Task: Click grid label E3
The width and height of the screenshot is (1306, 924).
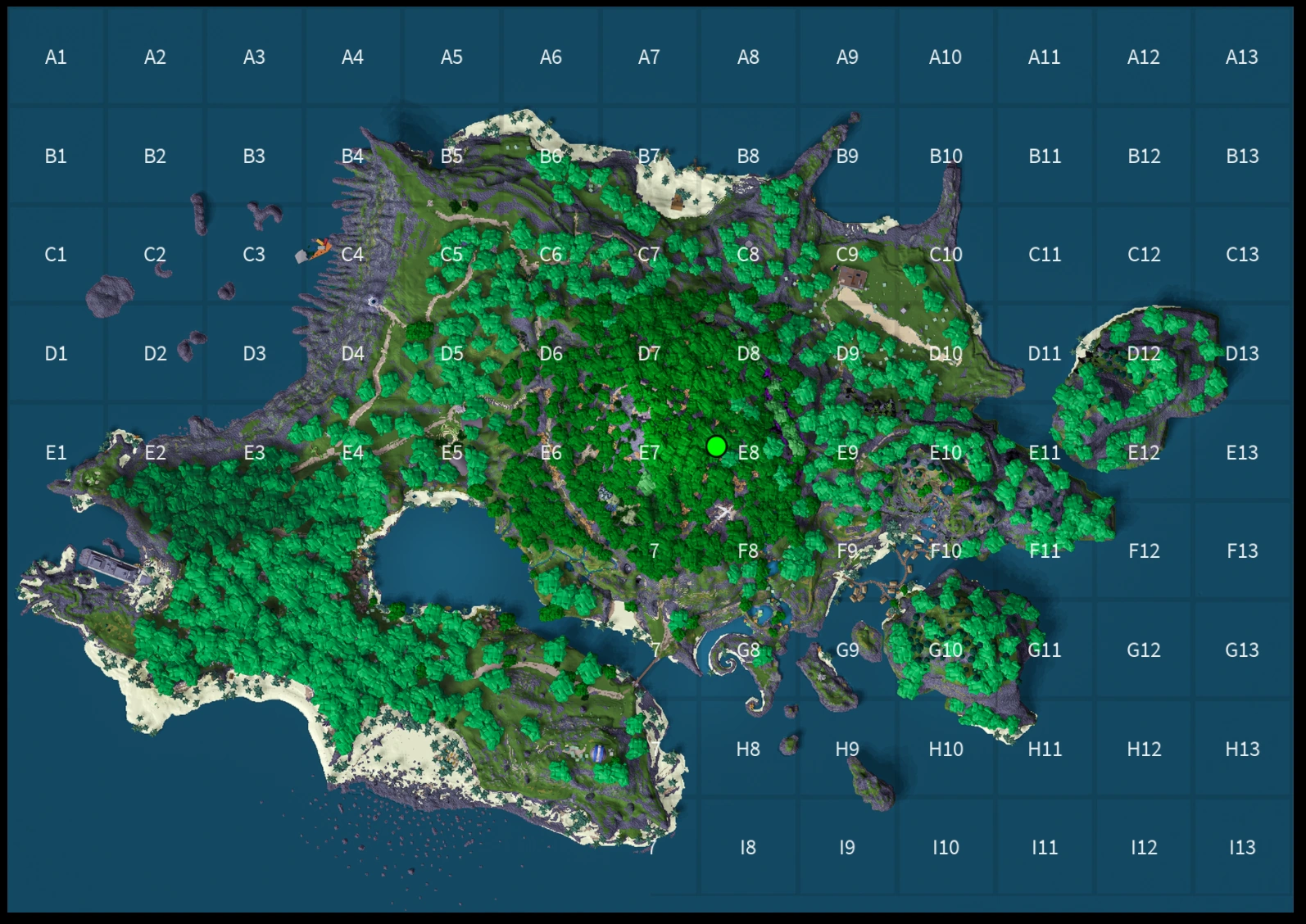Action: point(254,453)
